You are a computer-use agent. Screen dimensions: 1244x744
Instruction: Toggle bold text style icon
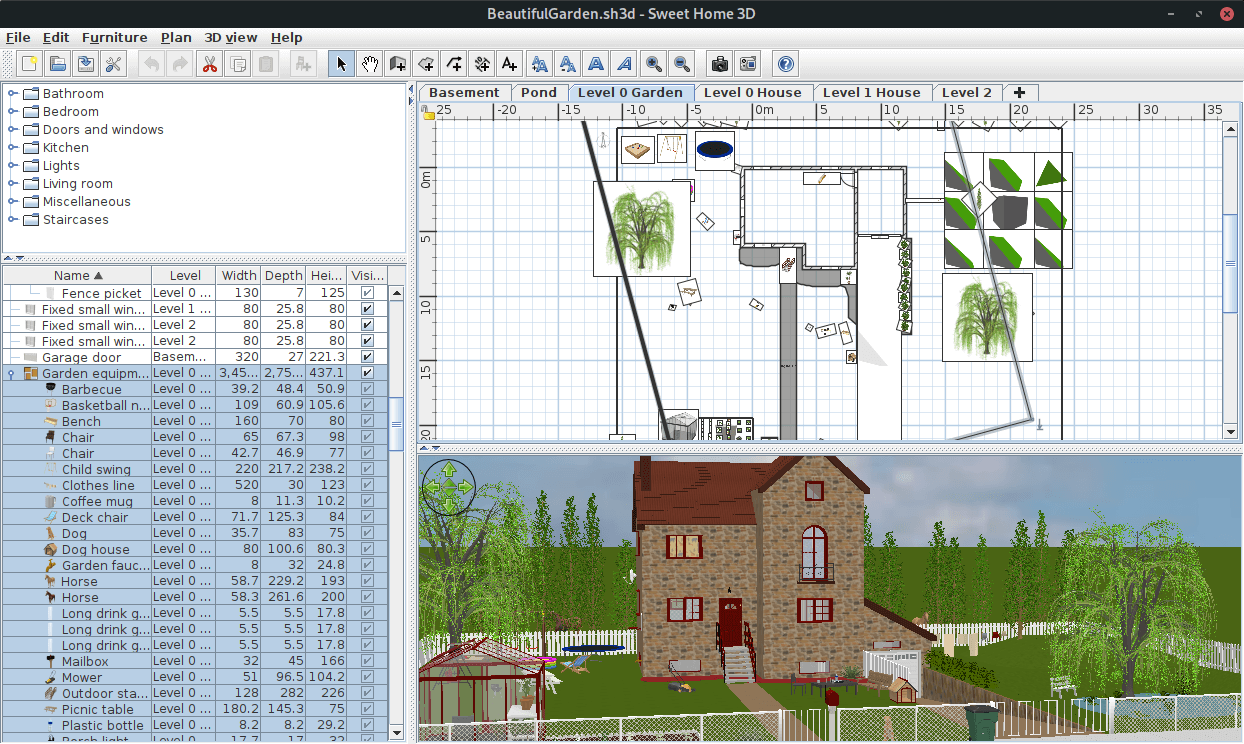(x=596, y=64)
